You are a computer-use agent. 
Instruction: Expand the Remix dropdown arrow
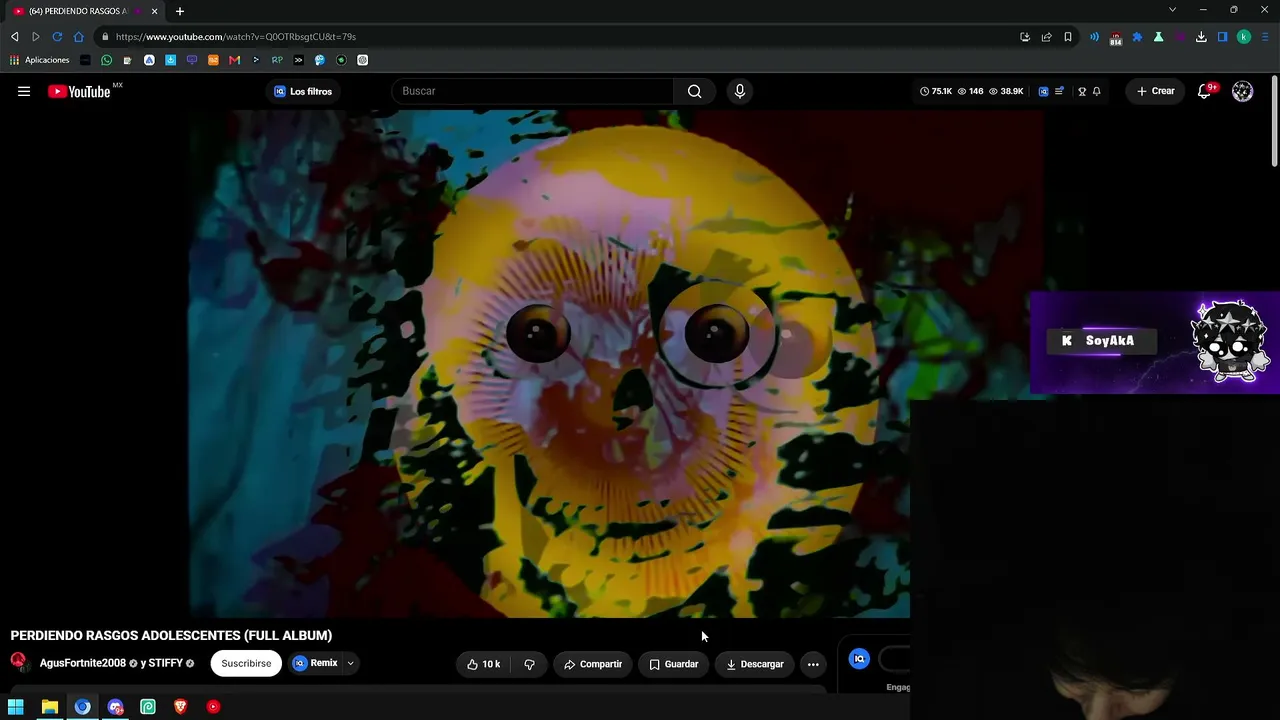350,663
